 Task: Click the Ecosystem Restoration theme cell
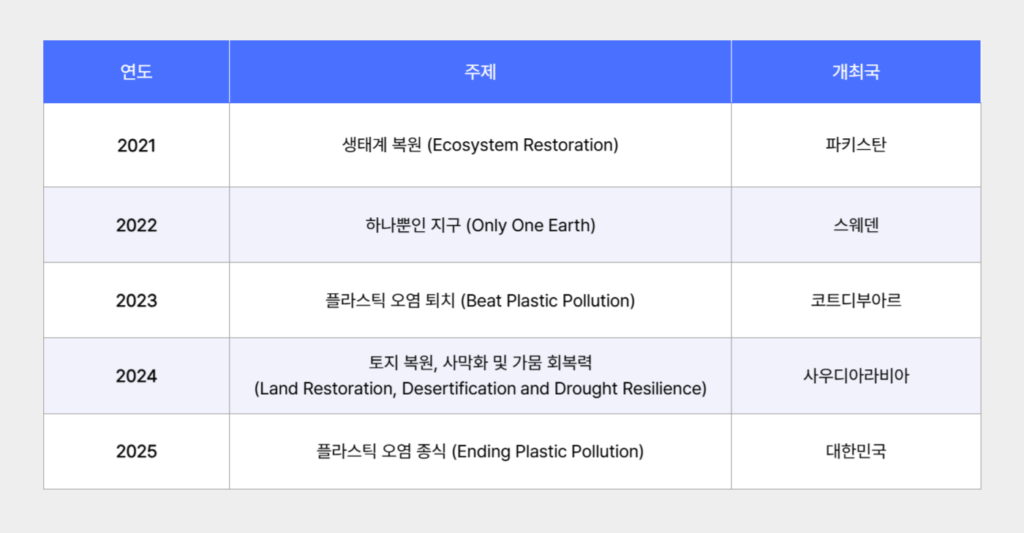[480, 145]
